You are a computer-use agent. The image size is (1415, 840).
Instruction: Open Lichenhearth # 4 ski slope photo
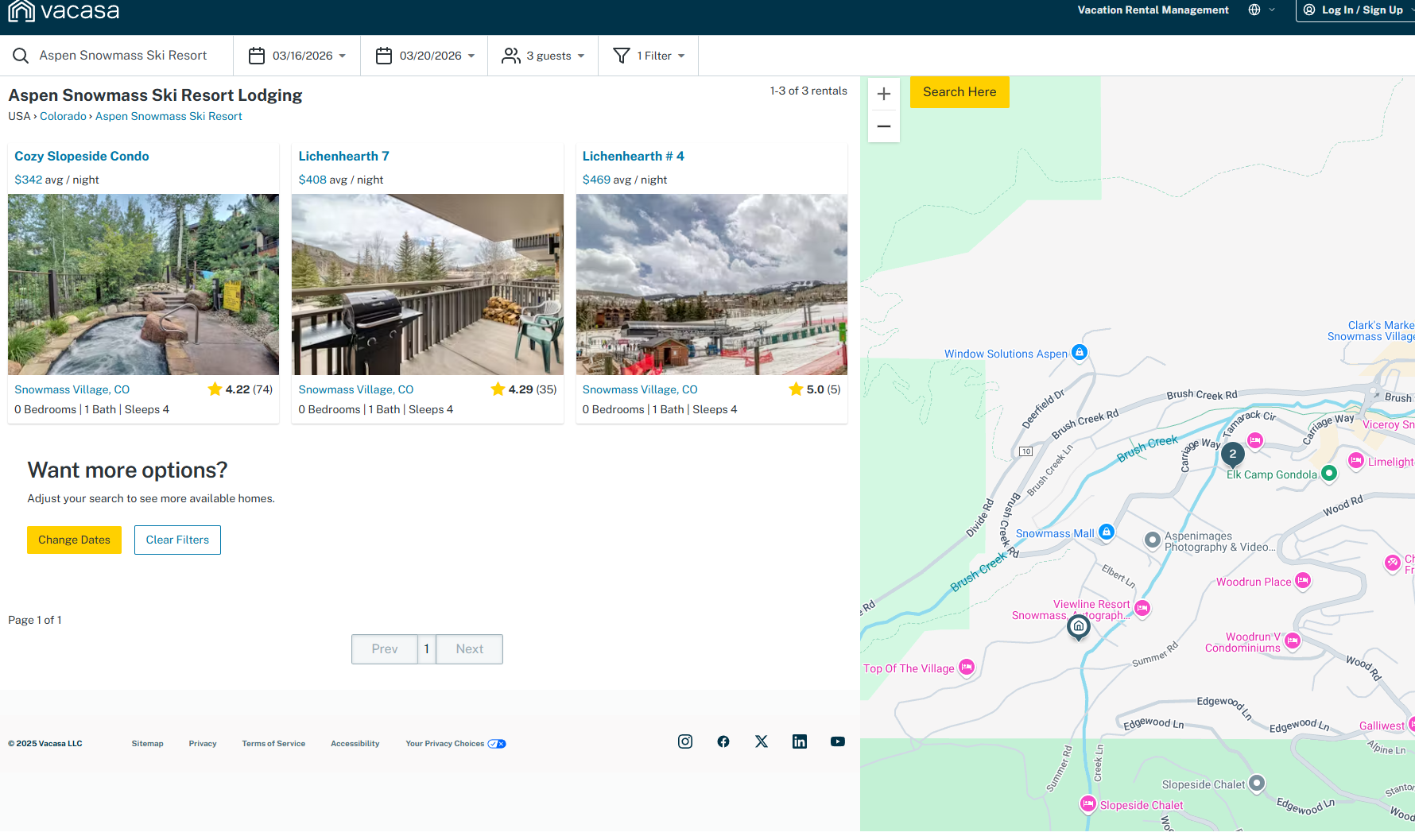point(711,285)
